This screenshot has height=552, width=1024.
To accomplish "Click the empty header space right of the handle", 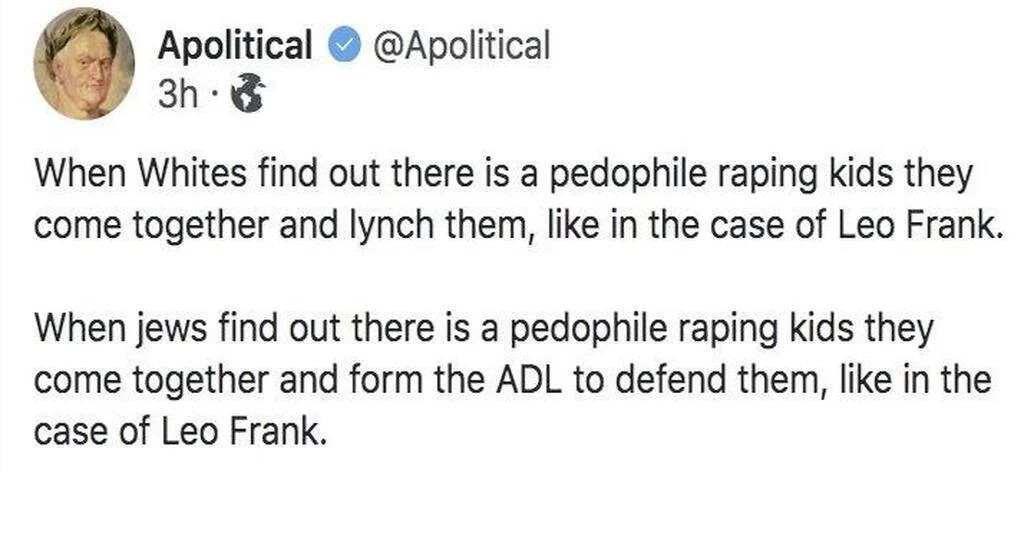I will coord(780,46).
